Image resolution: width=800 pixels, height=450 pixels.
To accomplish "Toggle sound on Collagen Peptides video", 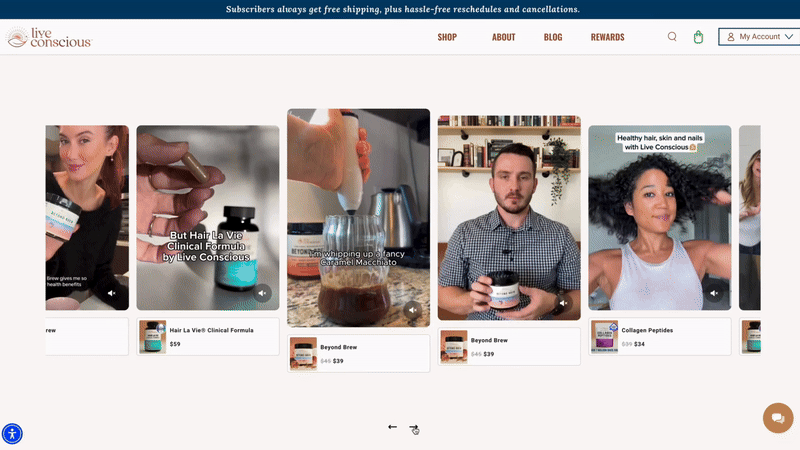I will (714, 293).
